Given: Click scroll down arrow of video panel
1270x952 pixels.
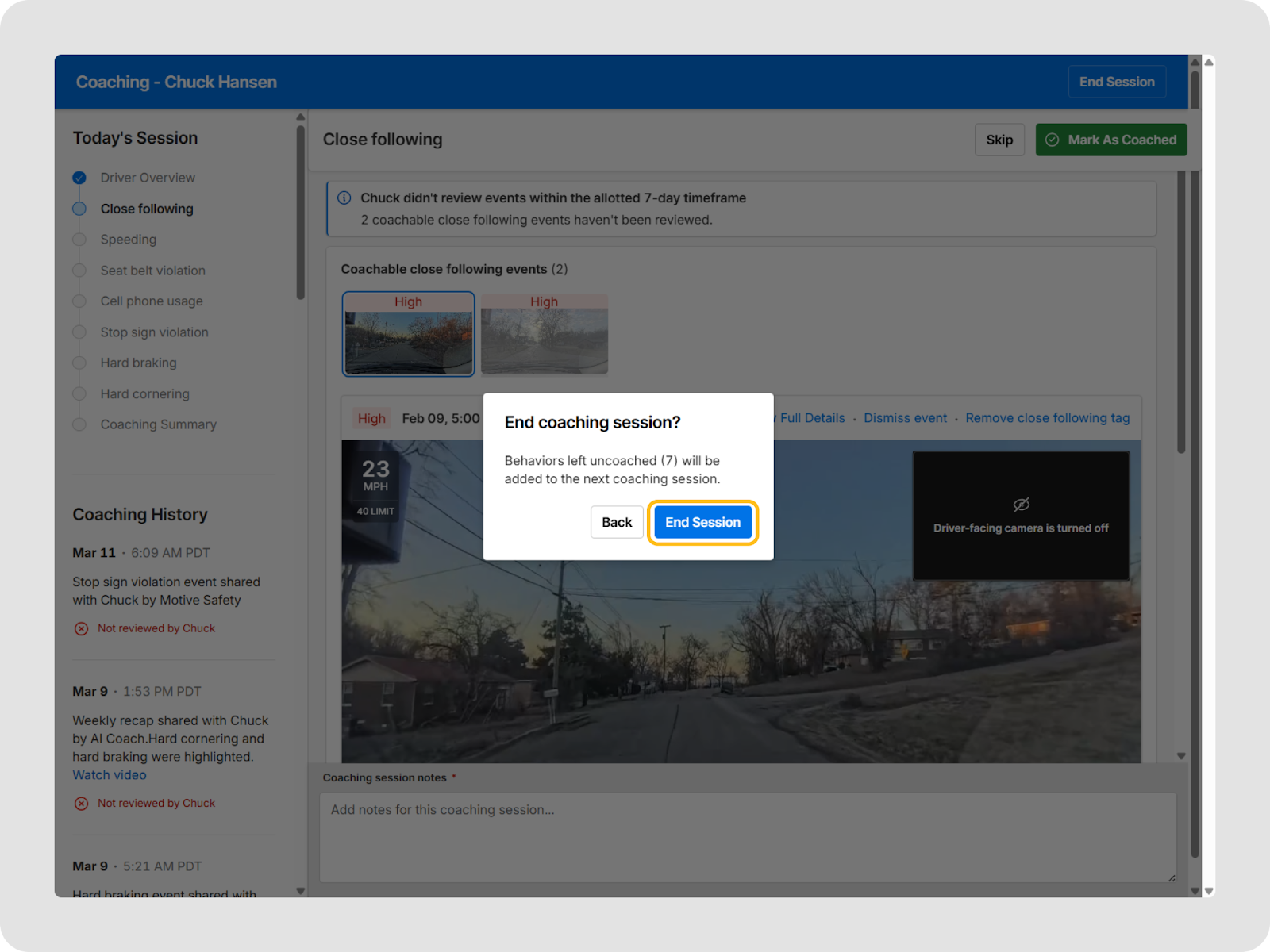Looking at the screenshot, I should [1181, 756].
